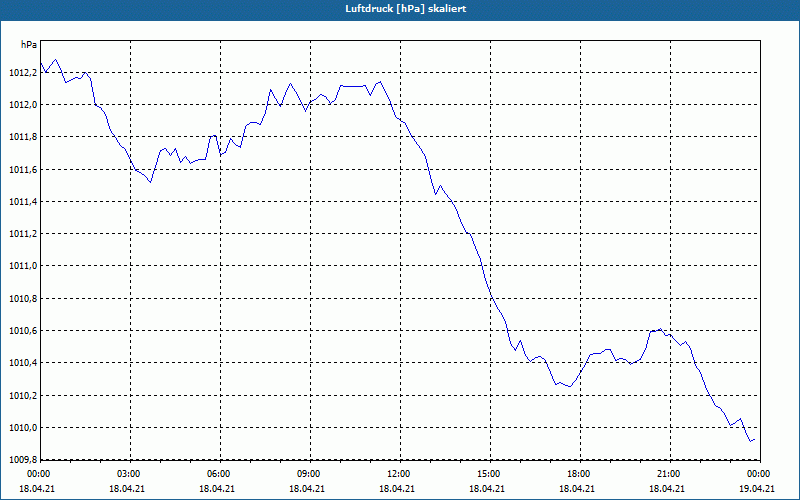This screenshot has width=800, height=500.
Task: Click the 1012,2 y-axis label
Action: pyautogui.click(x=23, y=73)
